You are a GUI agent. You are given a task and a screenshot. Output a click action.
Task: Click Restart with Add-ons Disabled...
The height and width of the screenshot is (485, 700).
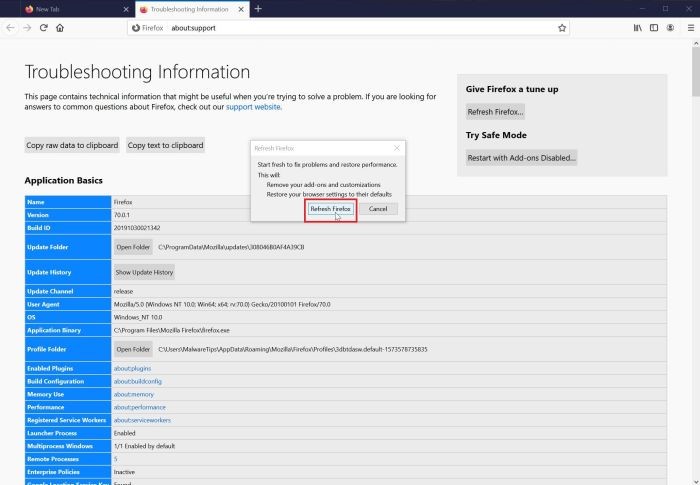pyautogui.click(x=521, y=158)
